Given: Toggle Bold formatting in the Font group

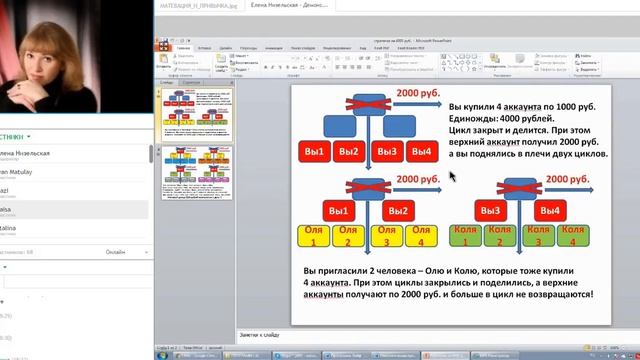Looking at the screenshot, I should point(266,67).
